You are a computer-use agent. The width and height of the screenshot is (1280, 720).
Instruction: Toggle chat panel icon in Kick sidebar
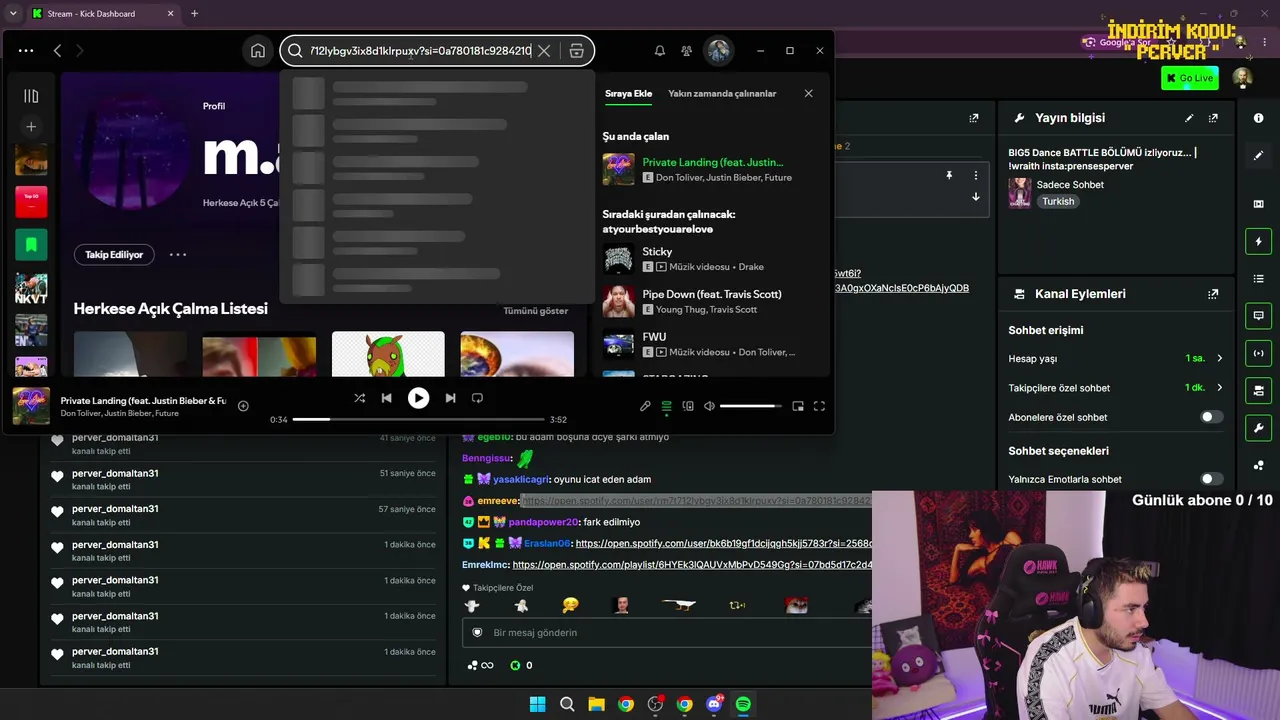click(x=1258, y=316)
